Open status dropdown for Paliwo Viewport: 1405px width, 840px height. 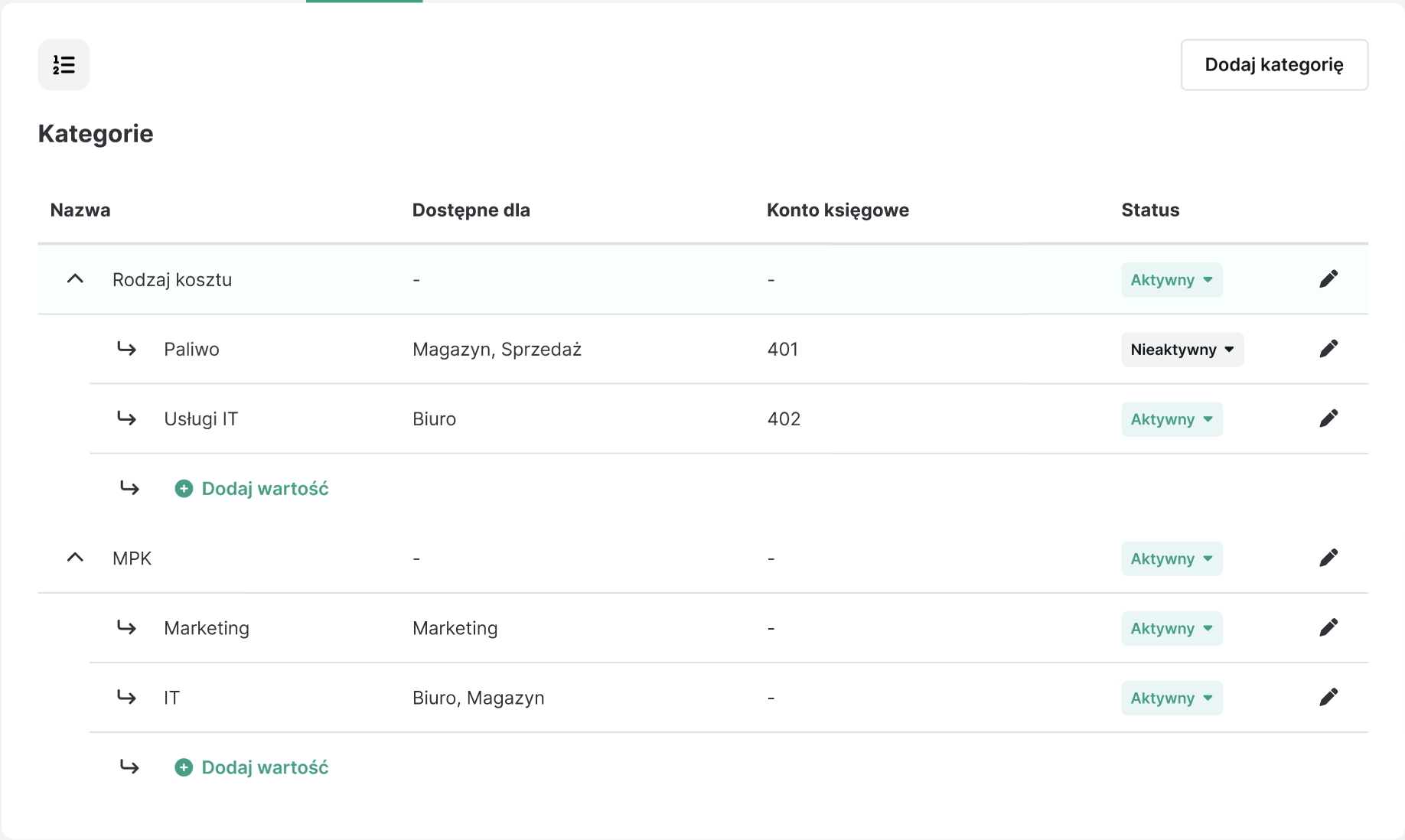pos(1182,350)
